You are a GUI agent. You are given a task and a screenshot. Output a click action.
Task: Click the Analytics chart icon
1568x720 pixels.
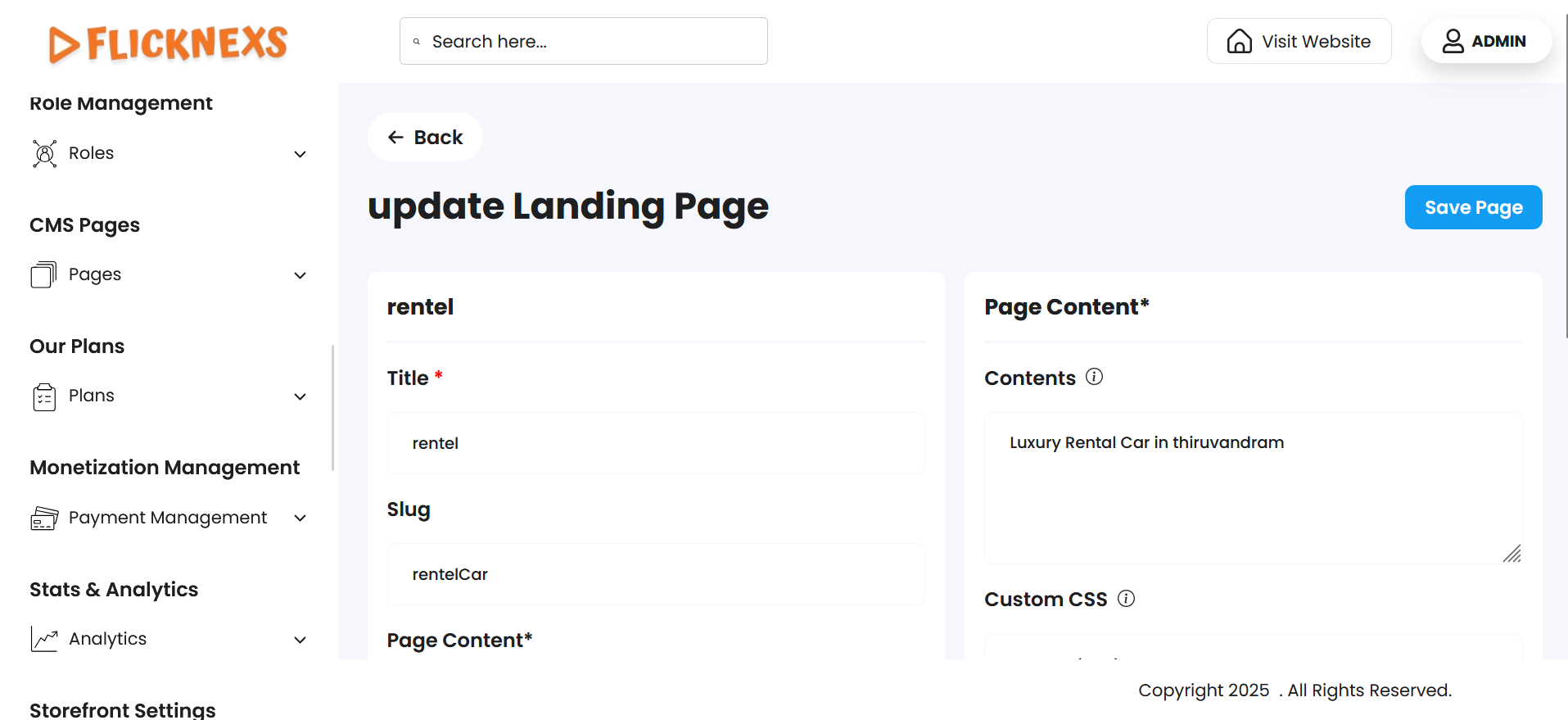coord(44,639)
